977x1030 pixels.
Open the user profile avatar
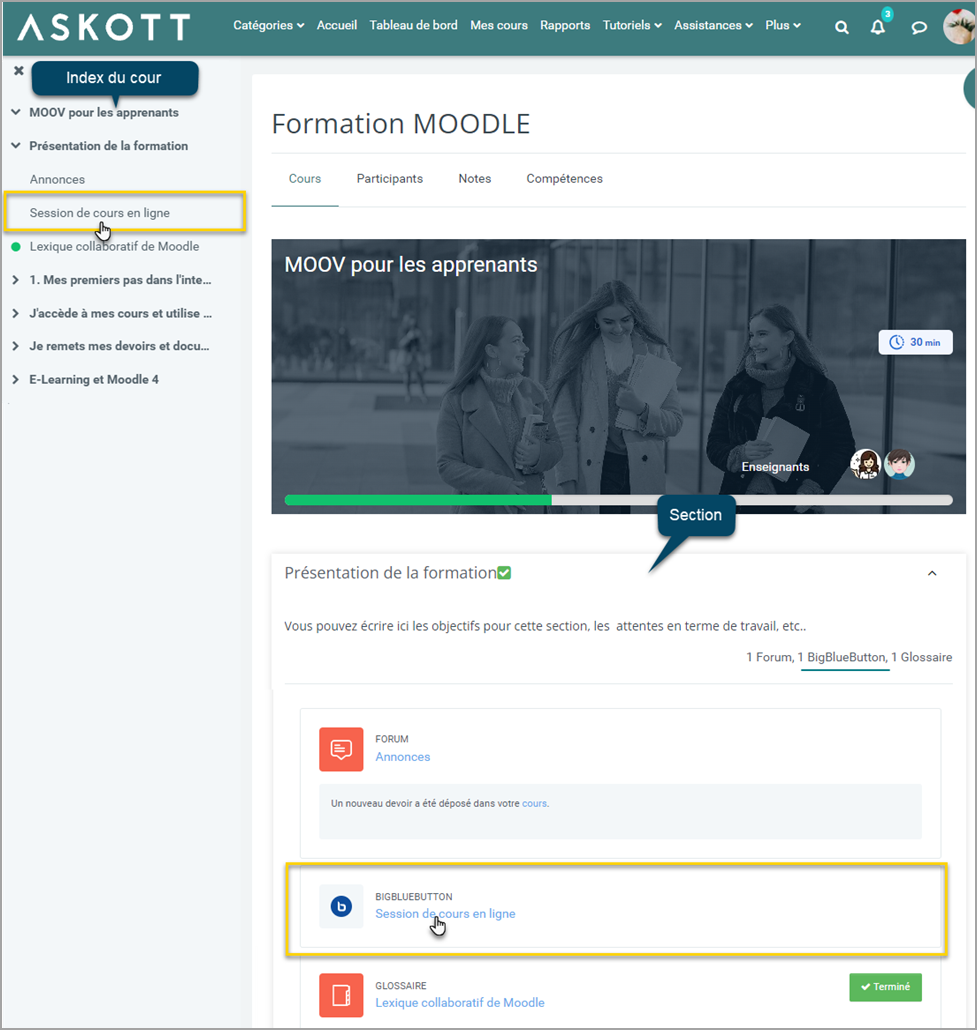tap(959, 27)
